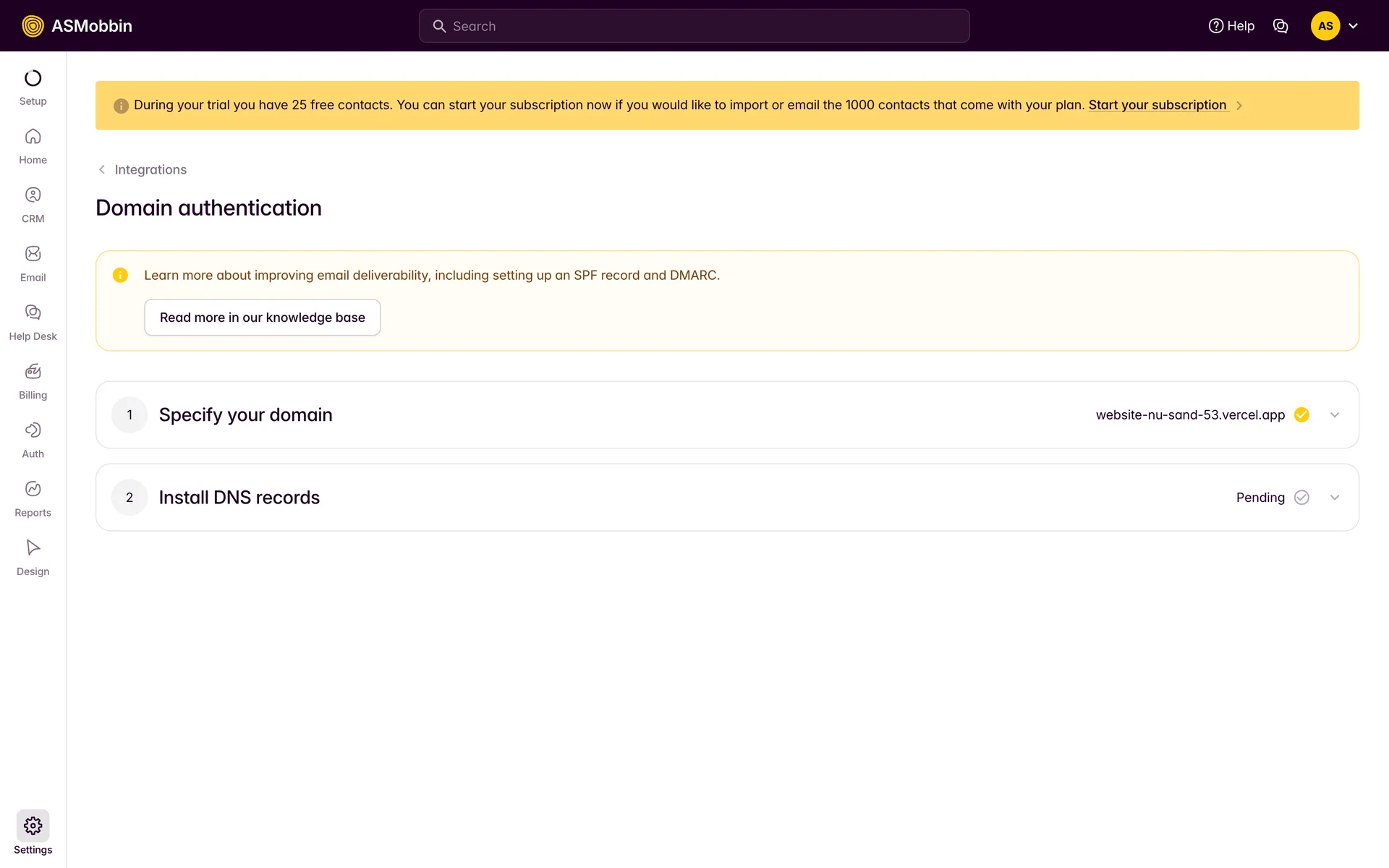This screenshot has height=868, width=1389.
Task: Go to Home in sidebar
Action: pyautogui.click(x=33, y=137)
